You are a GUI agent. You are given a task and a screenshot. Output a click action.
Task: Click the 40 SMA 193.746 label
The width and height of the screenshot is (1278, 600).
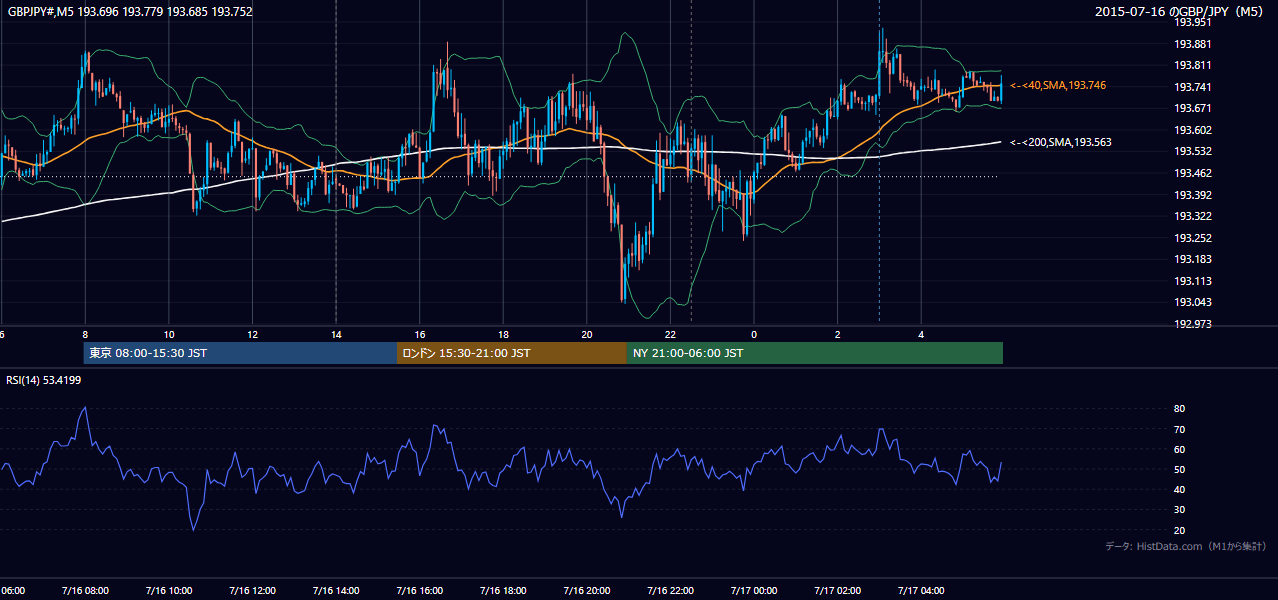pos(1058,86)
